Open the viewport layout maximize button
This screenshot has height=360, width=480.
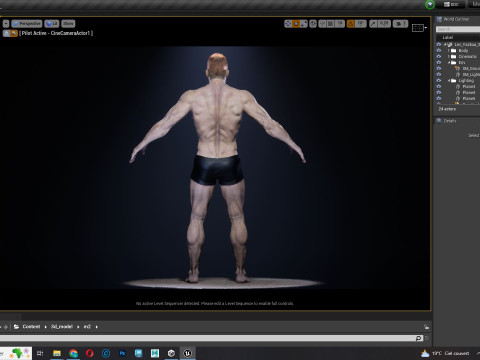(419, 28)
